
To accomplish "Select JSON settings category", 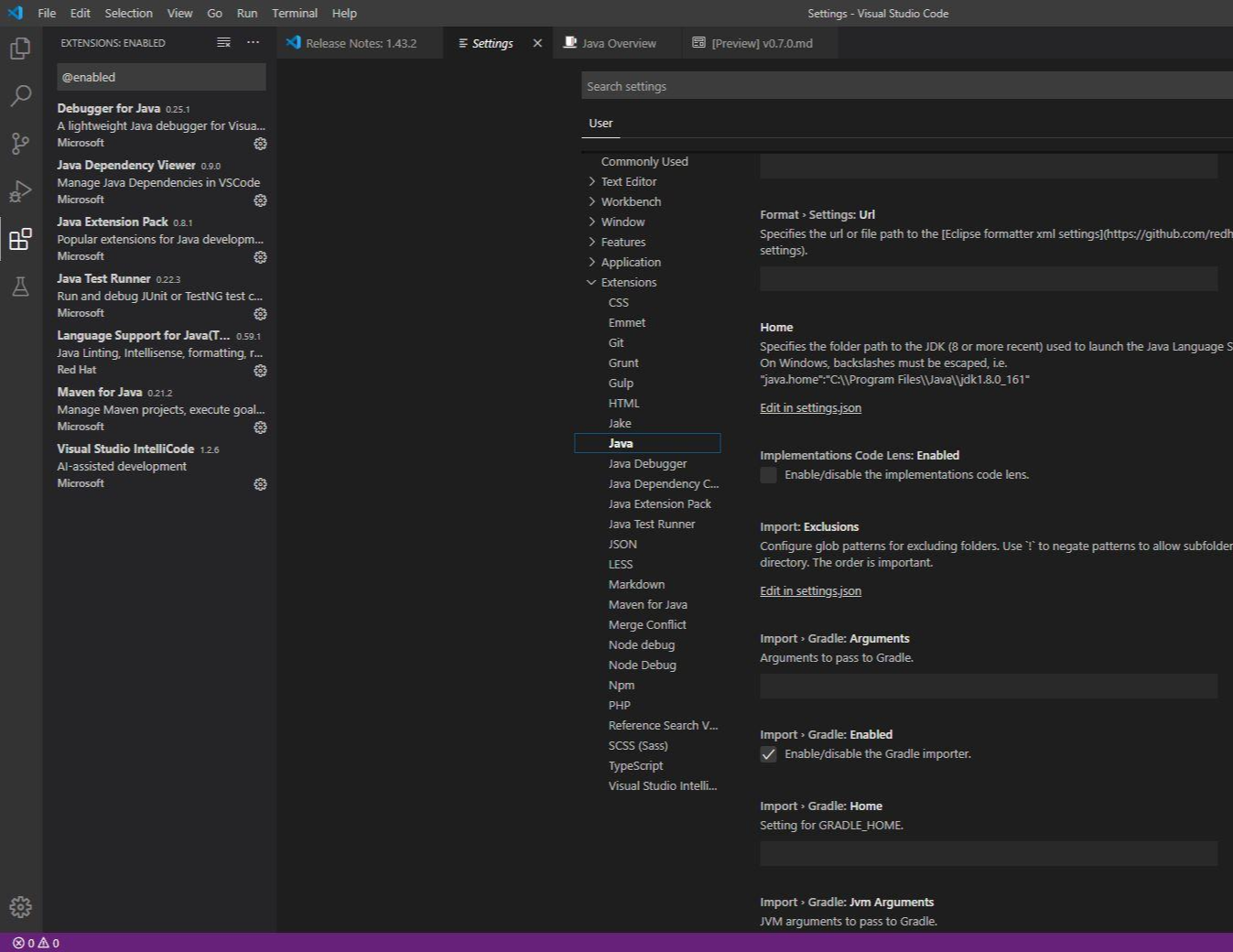I will click(x=622, y=544).
